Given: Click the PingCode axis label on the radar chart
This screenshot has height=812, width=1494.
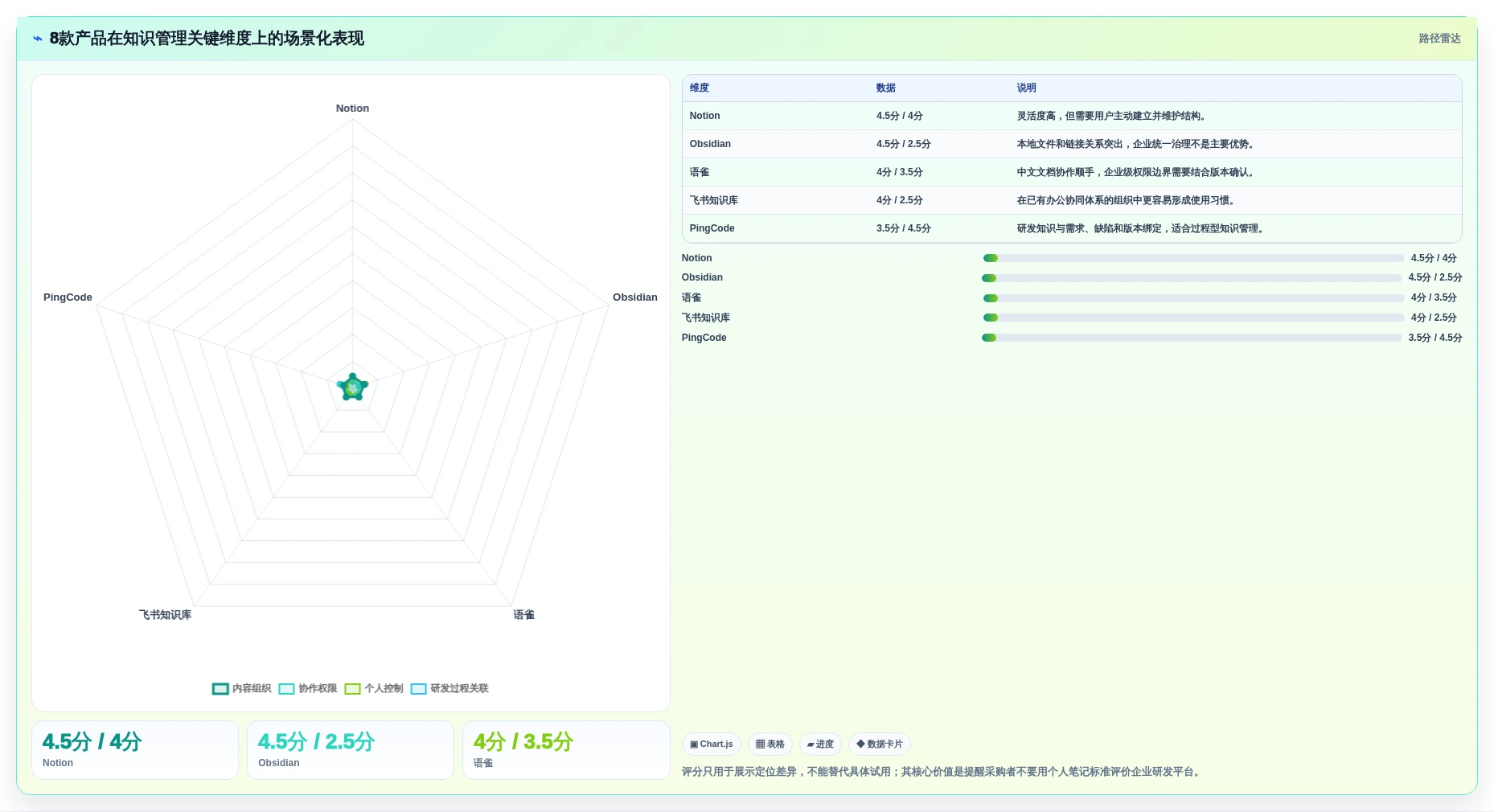Looking at the screenshot, I should pos(68,297).
